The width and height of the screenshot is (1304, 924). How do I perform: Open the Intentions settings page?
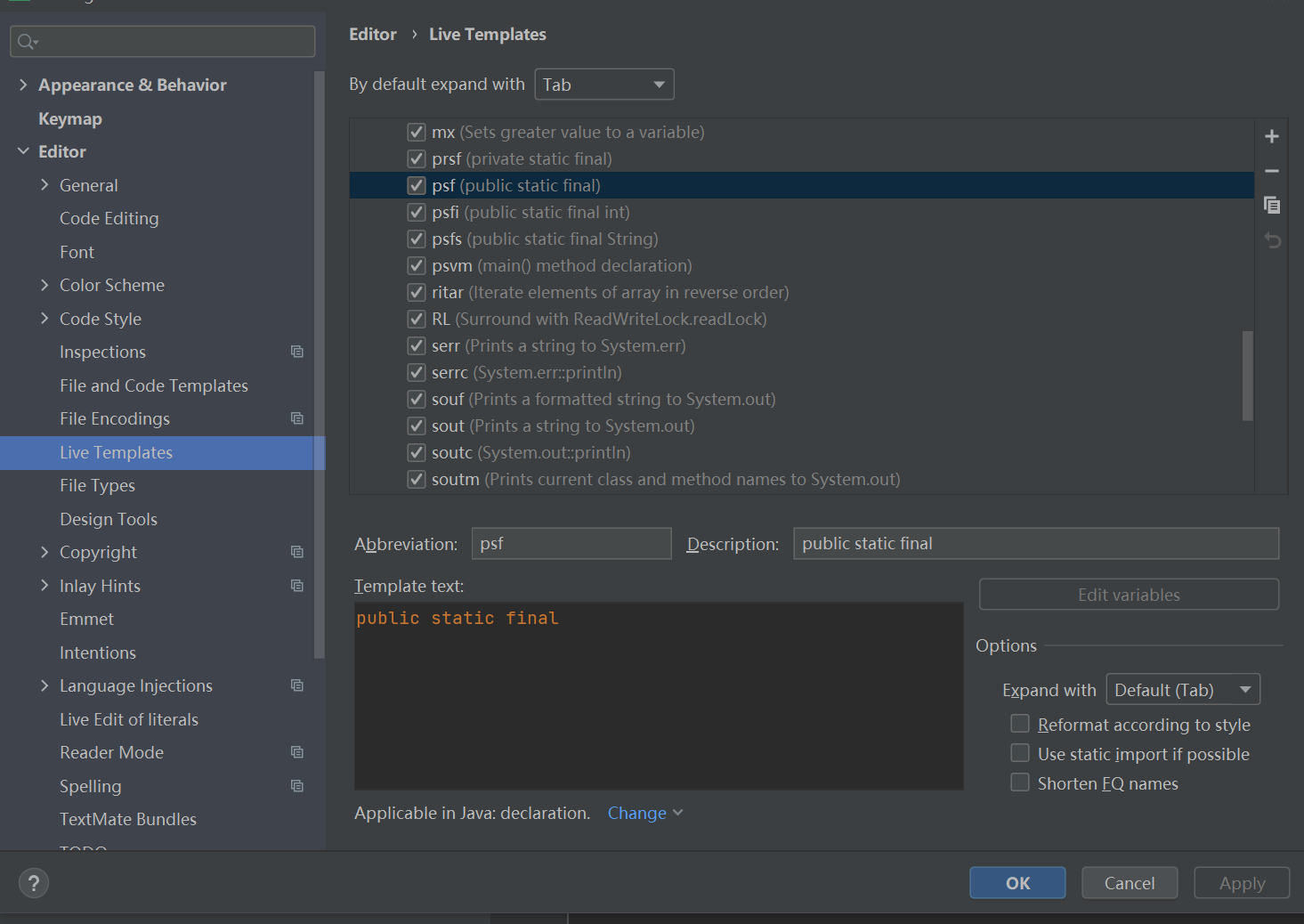click(x=98, y=652)
